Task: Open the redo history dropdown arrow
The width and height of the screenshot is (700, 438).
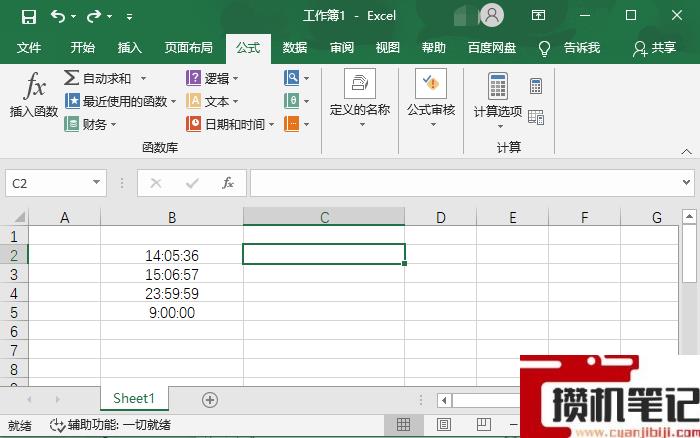Action: (109, 17)
